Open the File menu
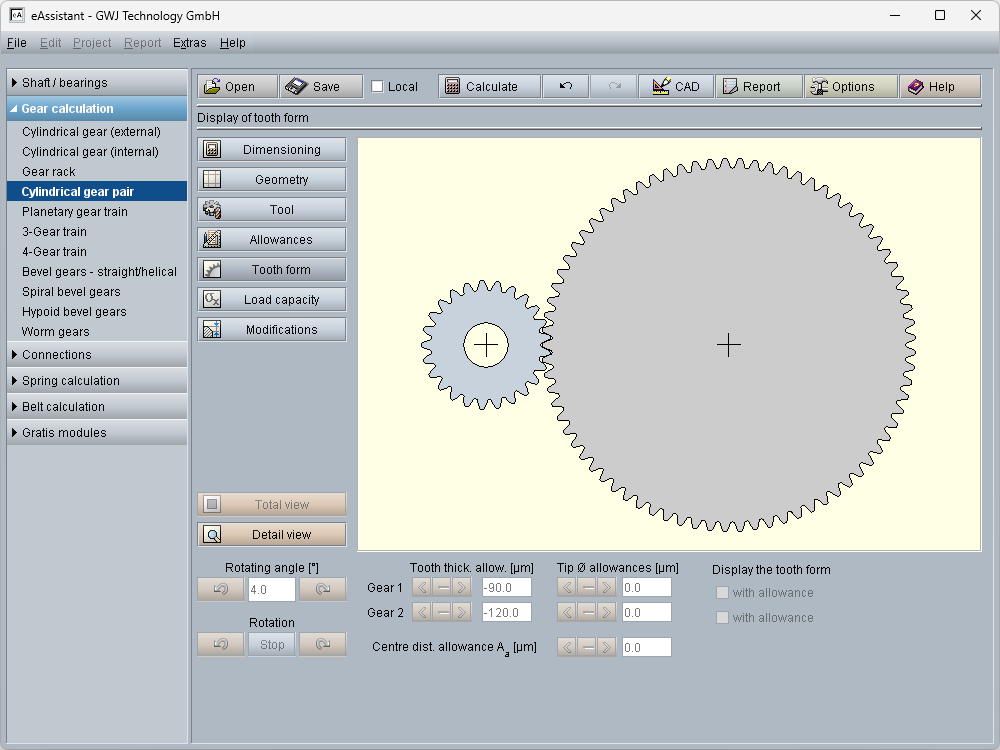 point(16,43)
